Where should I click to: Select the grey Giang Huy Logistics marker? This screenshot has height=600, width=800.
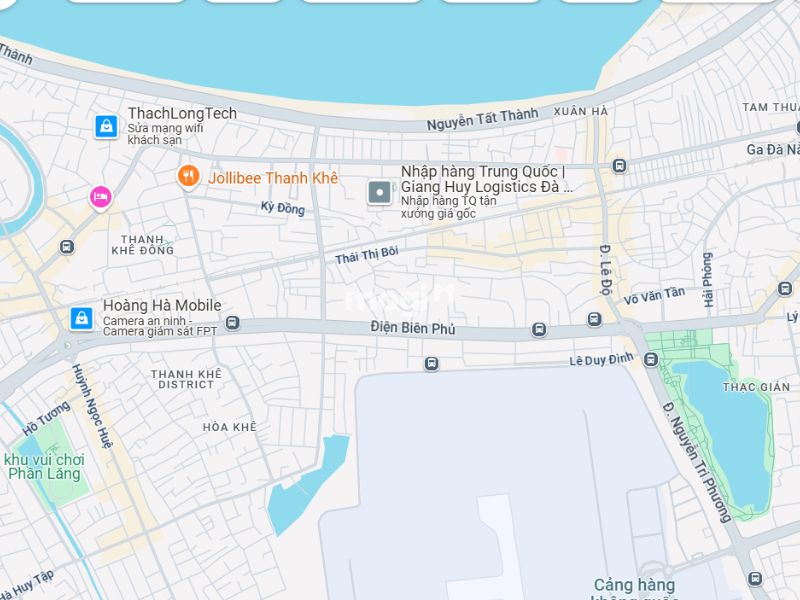pos(380,193)
